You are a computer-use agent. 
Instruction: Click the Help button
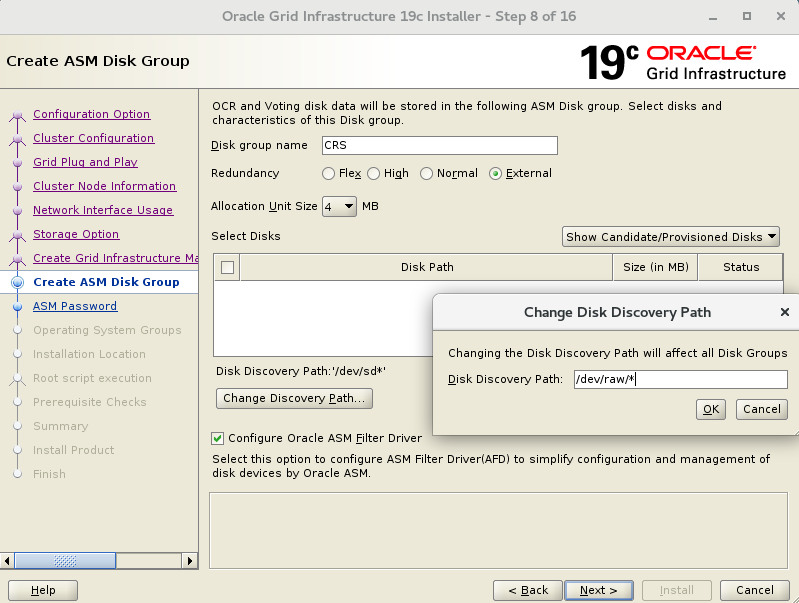pos(43,590)
